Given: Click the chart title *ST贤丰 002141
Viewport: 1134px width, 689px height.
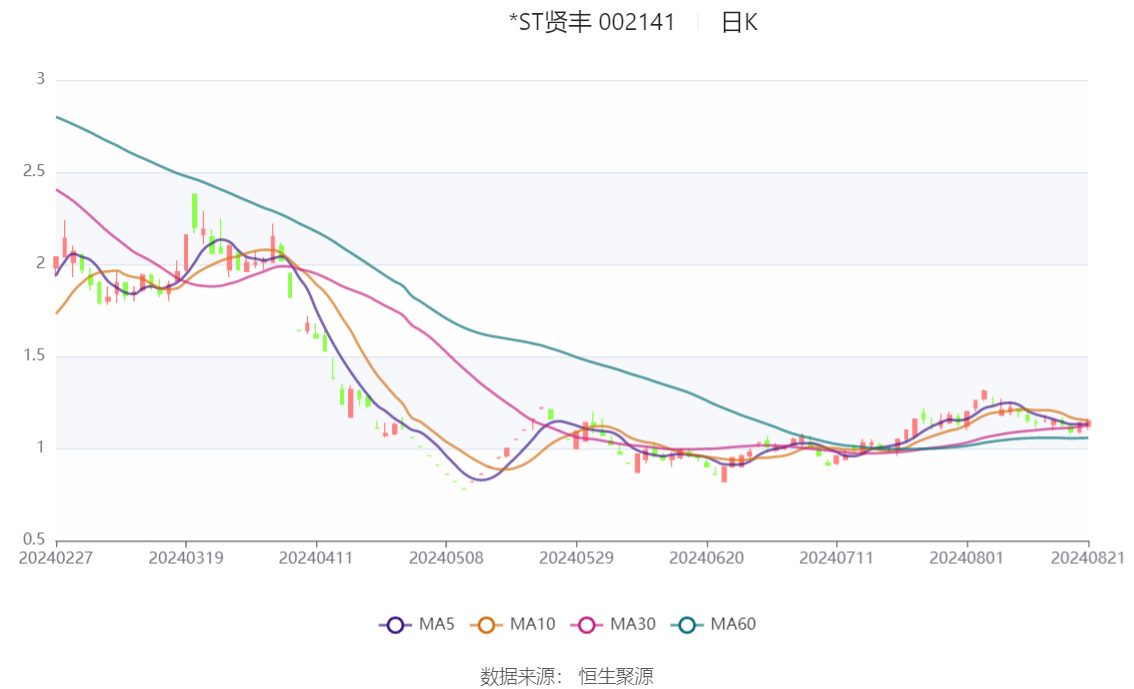Looking at the screenshot, I should click(592, 22).
